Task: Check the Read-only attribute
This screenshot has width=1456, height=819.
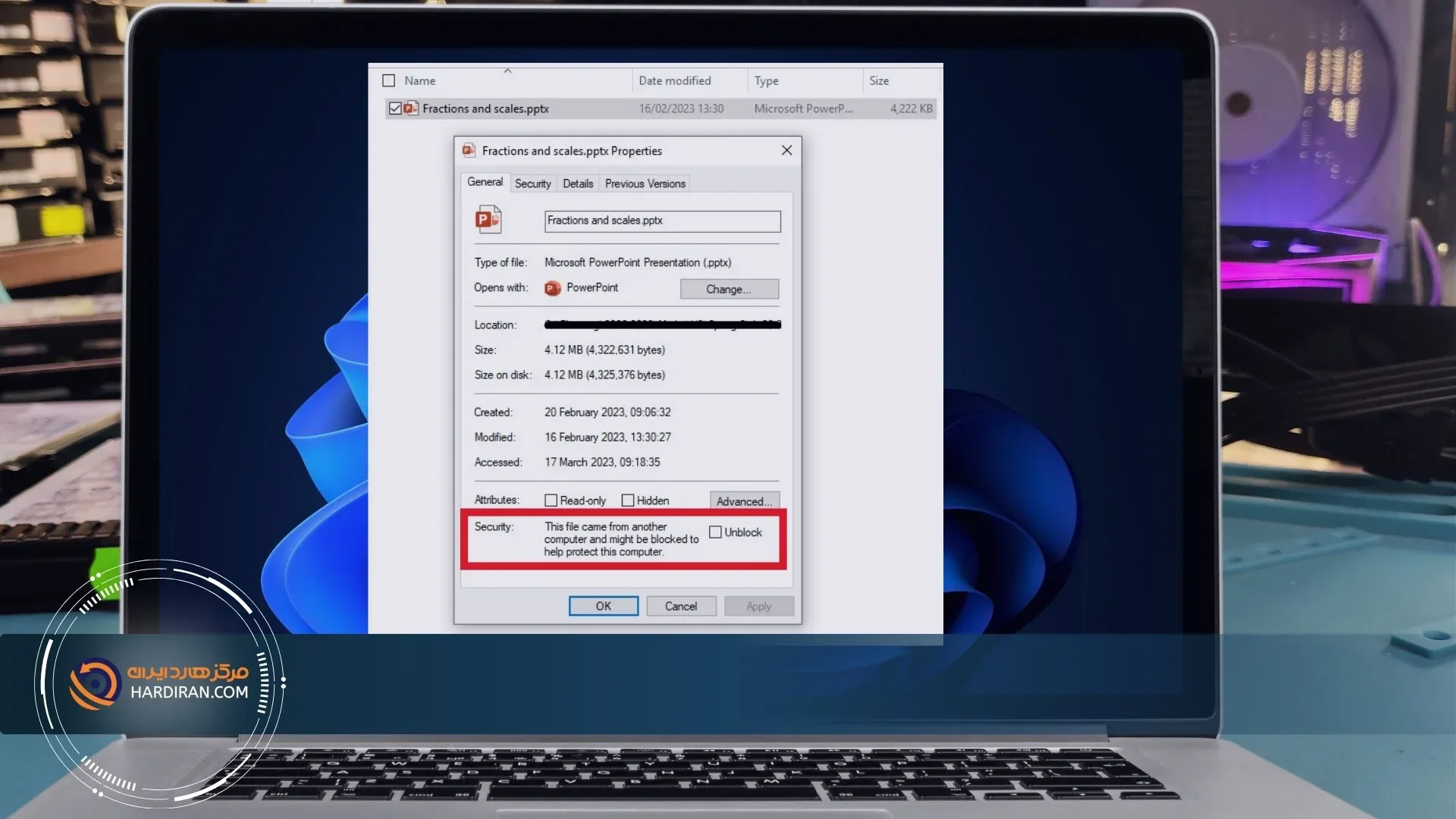Action: tap(551, 500)
